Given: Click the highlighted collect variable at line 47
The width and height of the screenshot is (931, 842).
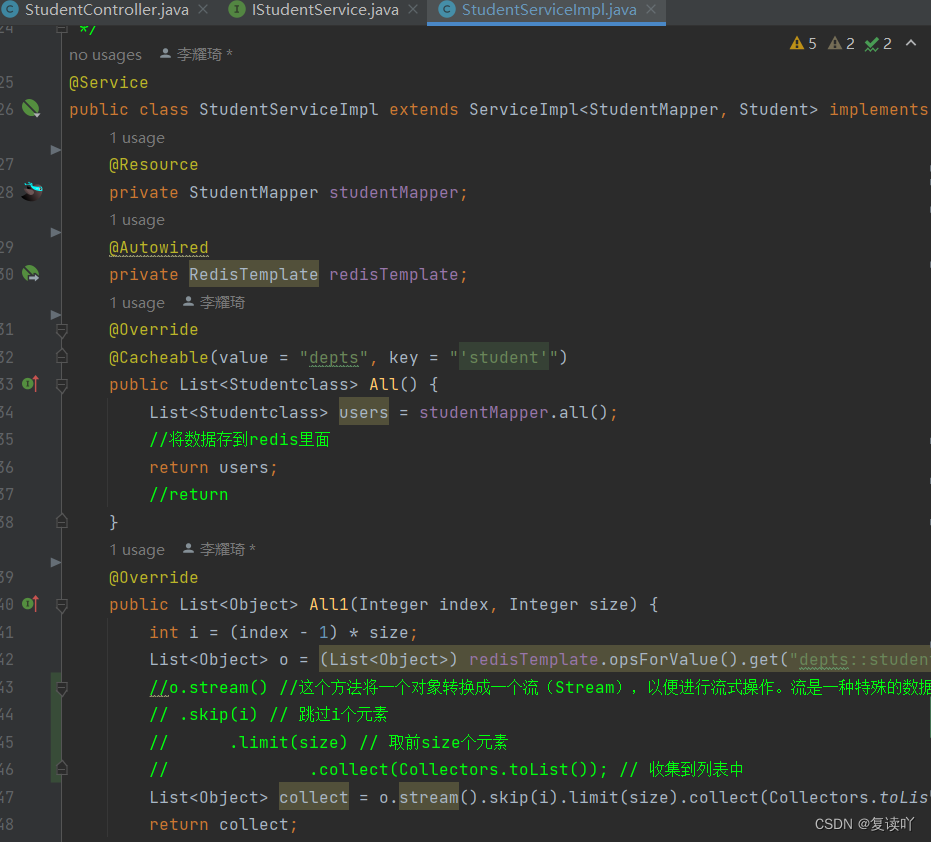Looking at the screenshot, I should click(x=314, y=797).
